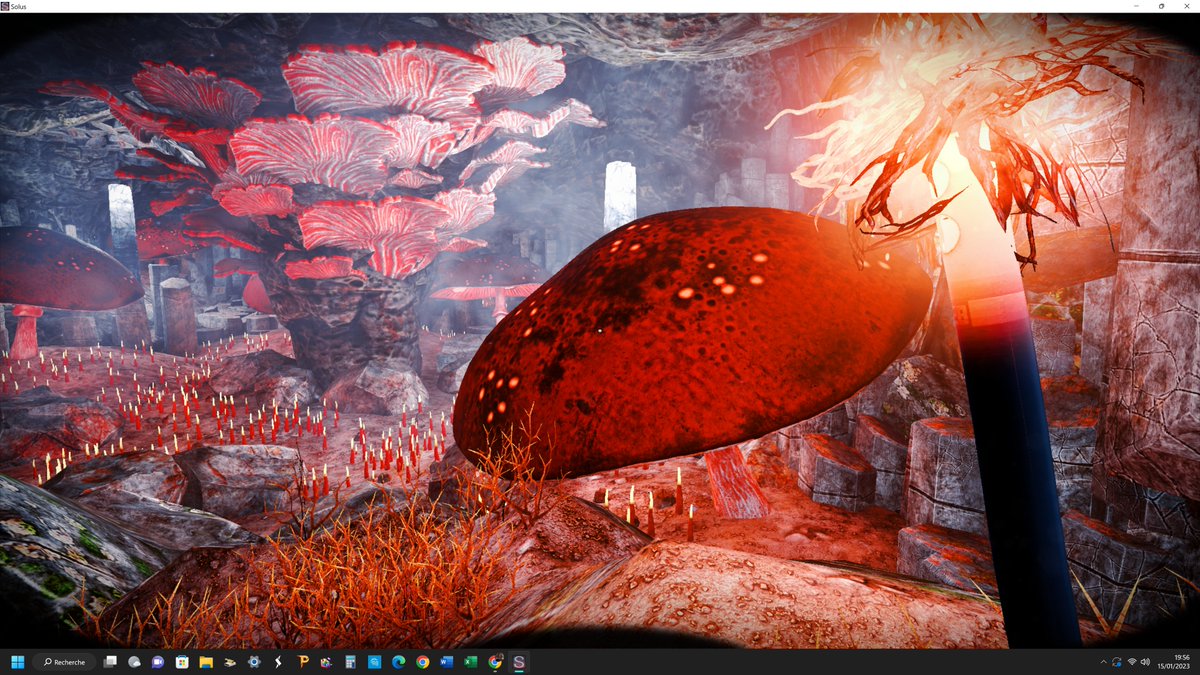This screenshot has height=675, width=1200.
Task: Expand the hidden system tray icons chevron
Action: [x=1103, y=662]
